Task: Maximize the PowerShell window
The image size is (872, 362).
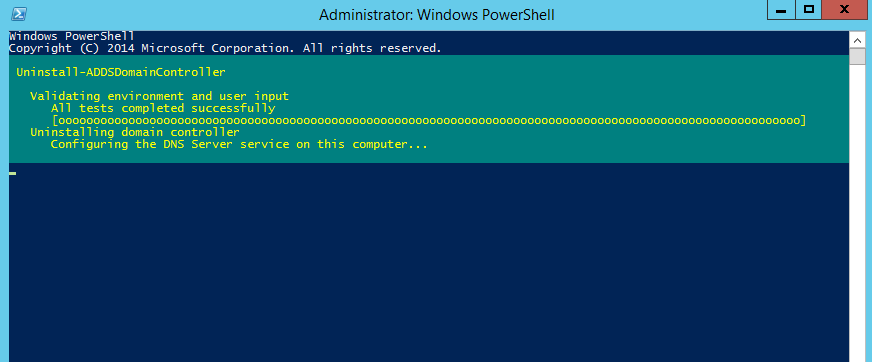Action: [809, 10]
